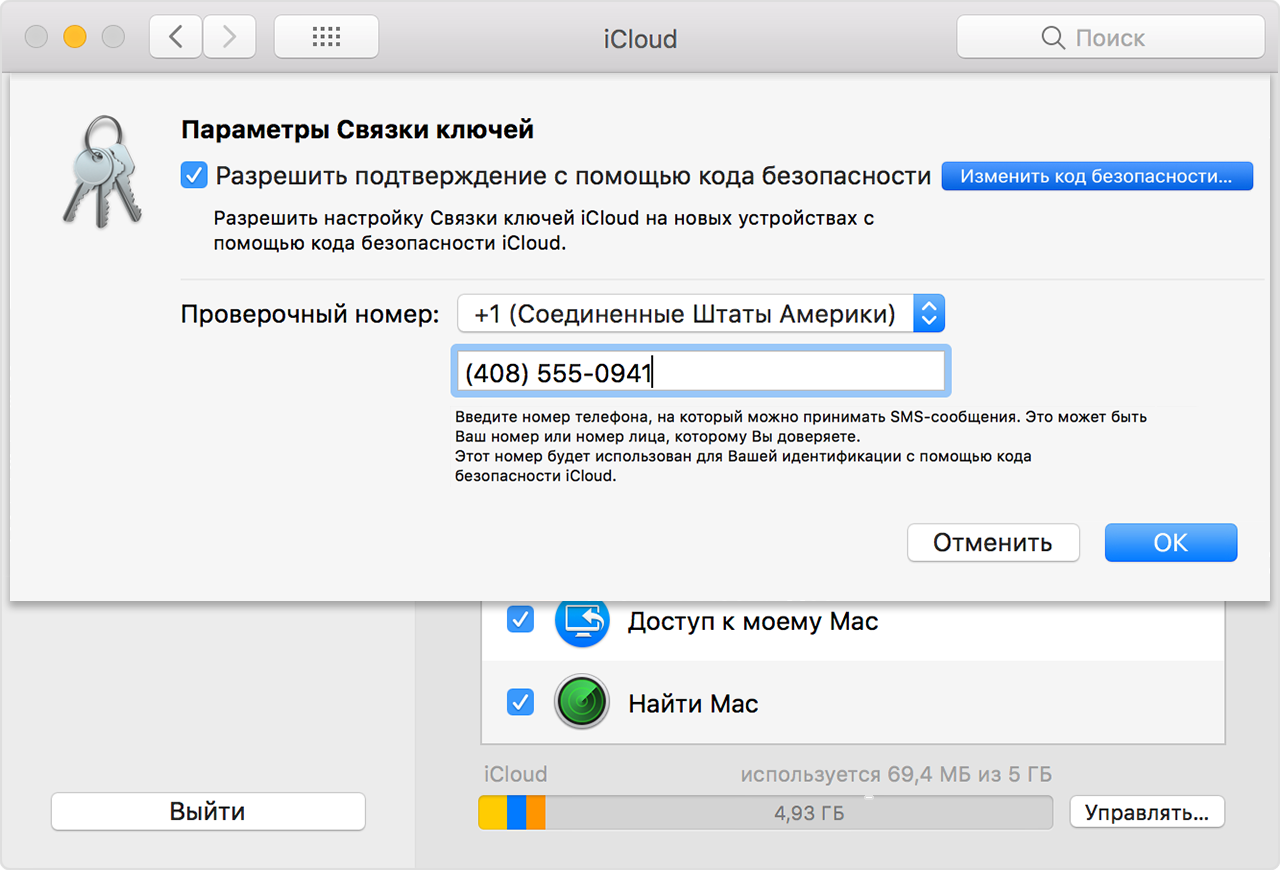Click the yellow window minimize button
The width and height of the screenshot is (1280, 870).
click(75, 38)
